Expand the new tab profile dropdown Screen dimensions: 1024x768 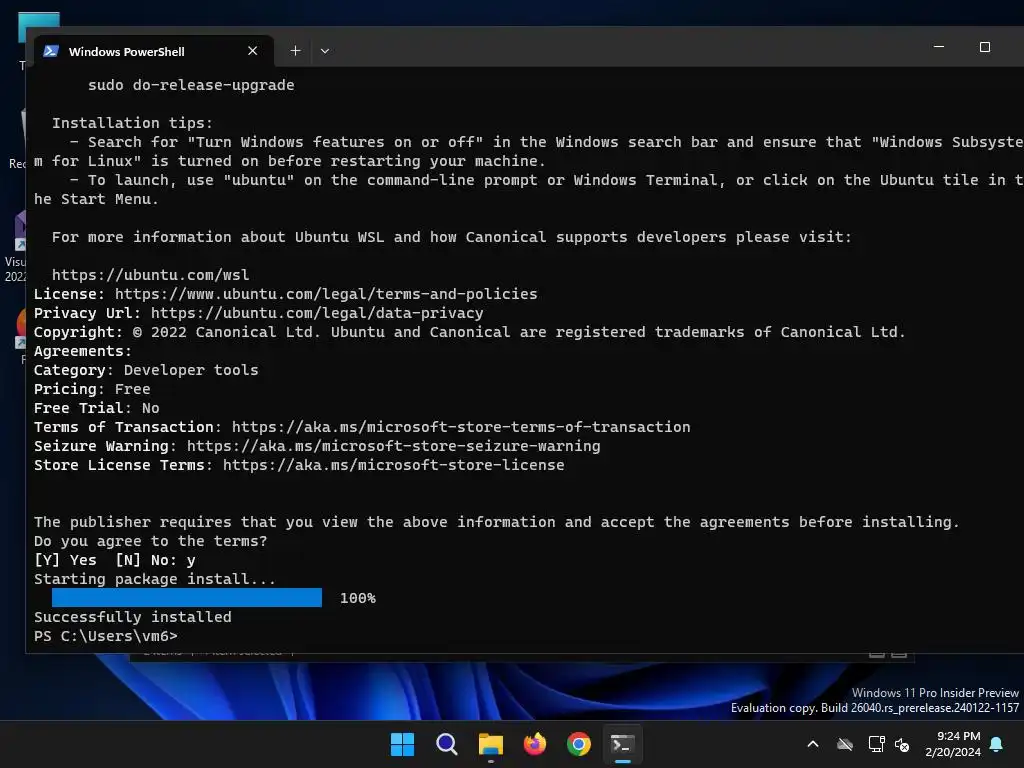325,51
